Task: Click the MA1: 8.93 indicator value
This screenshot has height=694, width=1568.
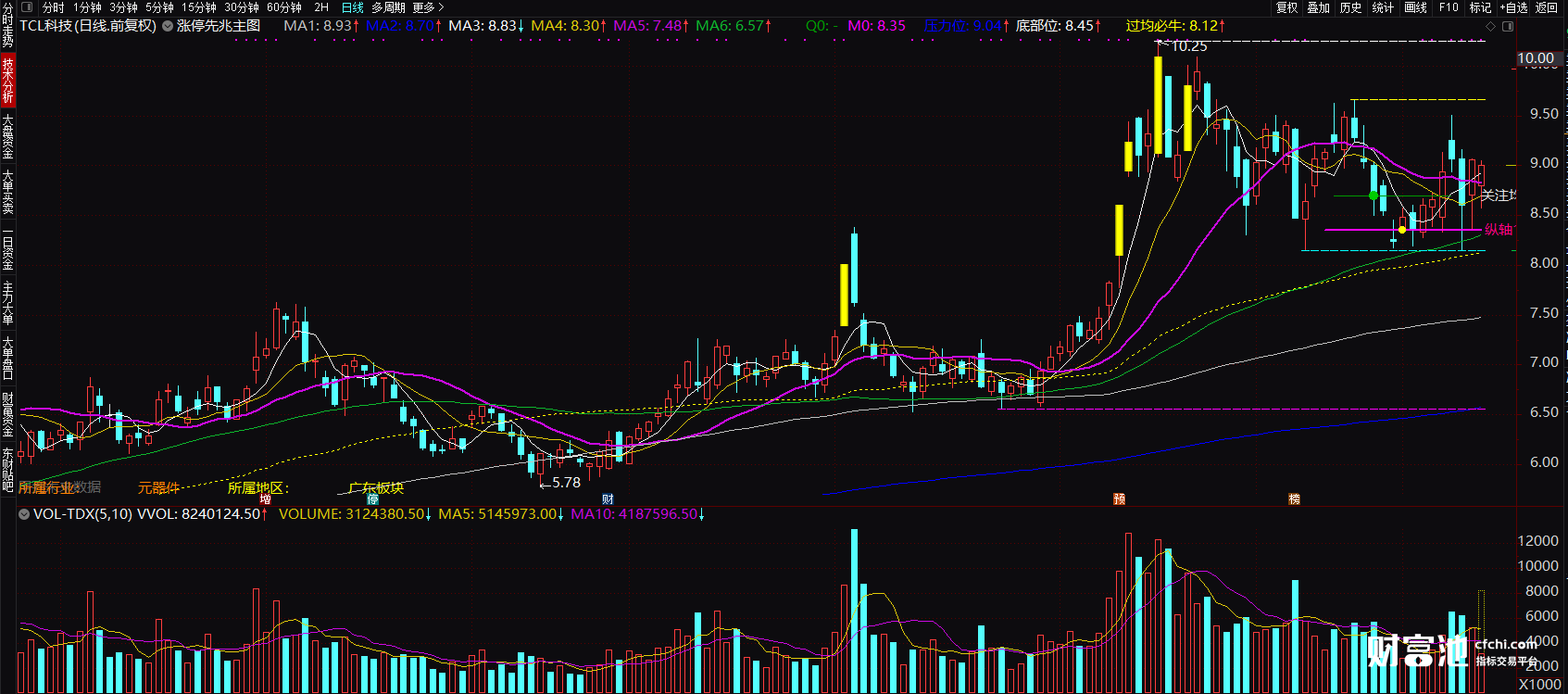Action: 320,26
